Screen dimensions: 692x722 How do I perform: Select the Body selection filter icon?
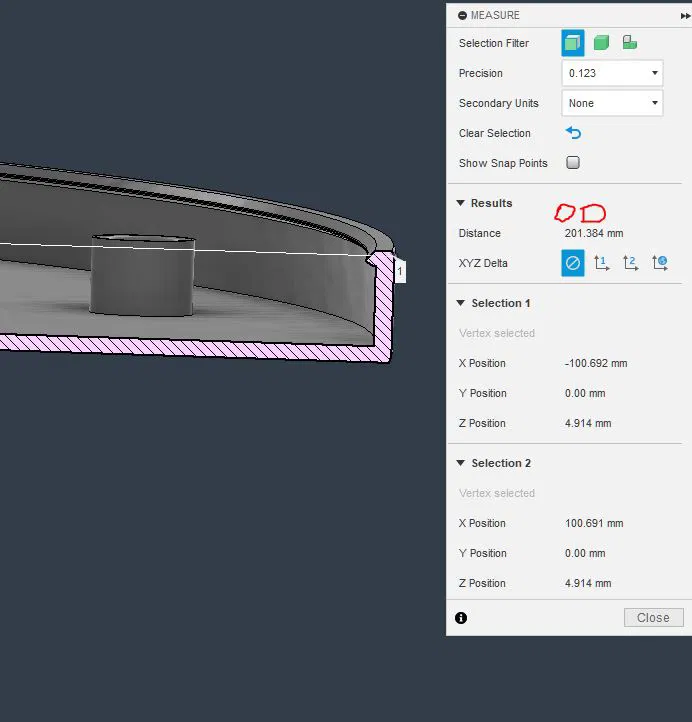point(601,43)
